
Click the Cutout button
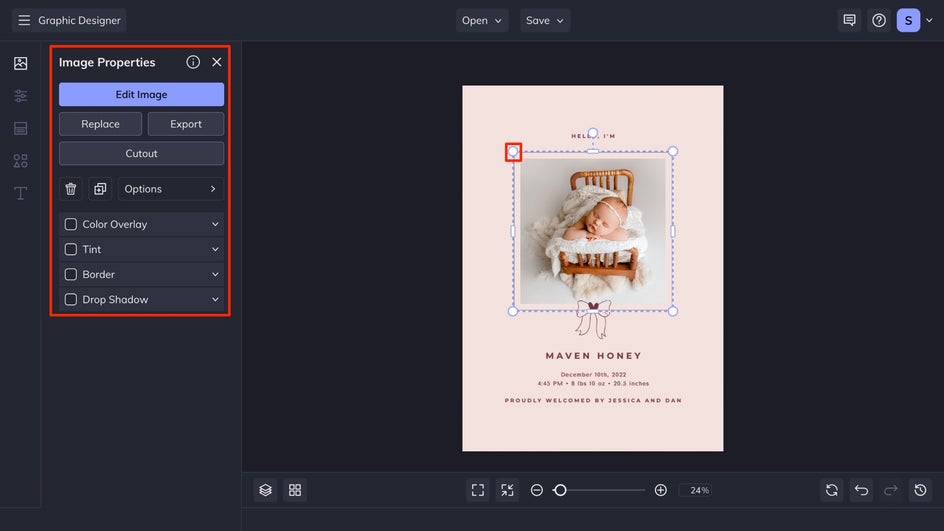(141, 154)
